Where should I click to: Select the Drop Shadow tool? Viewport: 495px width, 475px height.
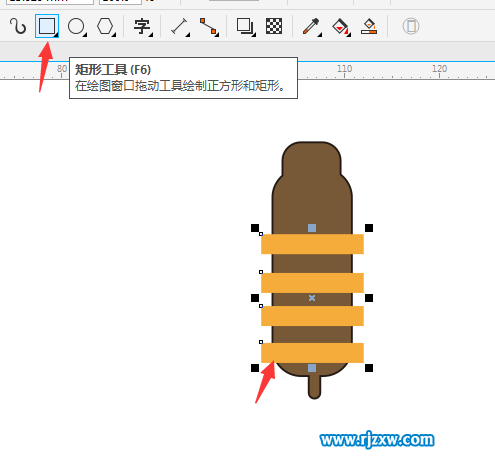tap(245, 26)
